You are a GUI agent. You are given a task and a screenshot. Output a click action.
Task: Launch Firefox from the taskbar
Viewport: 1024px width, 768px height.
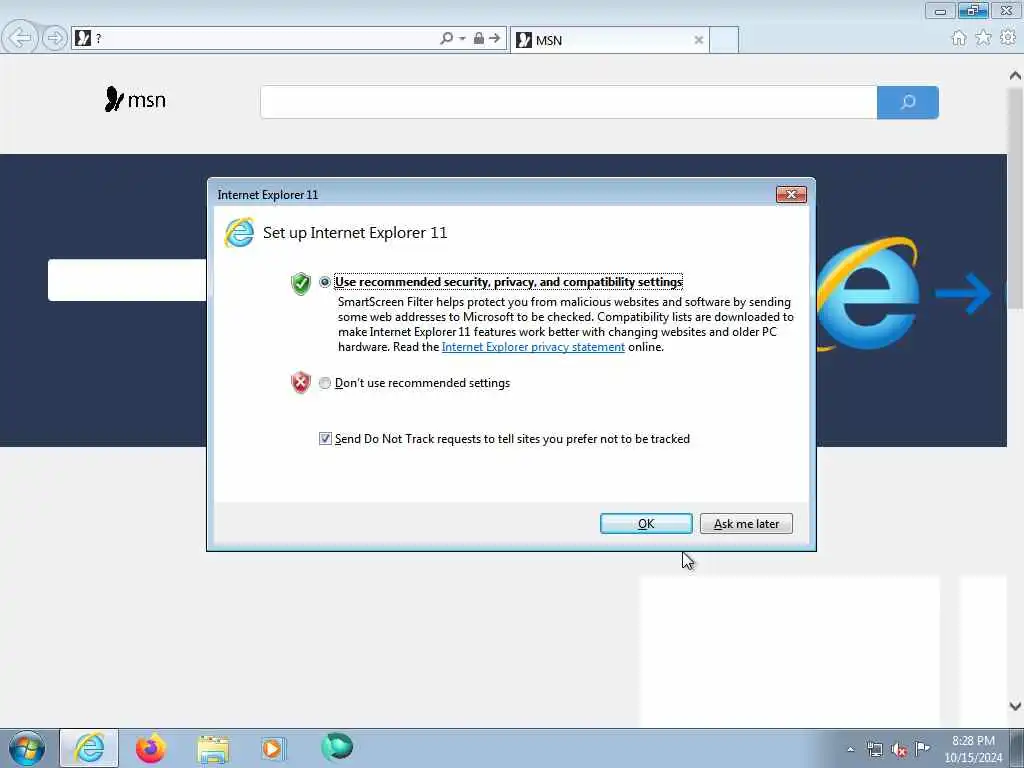(x=150, y=748)
